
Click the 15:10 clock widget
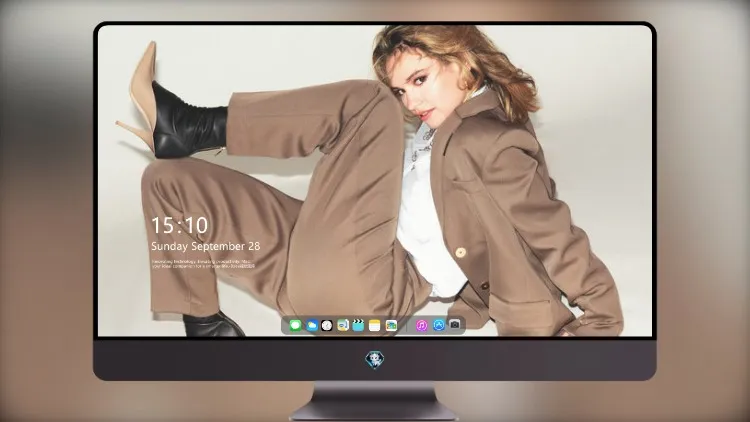click(180, 225)
